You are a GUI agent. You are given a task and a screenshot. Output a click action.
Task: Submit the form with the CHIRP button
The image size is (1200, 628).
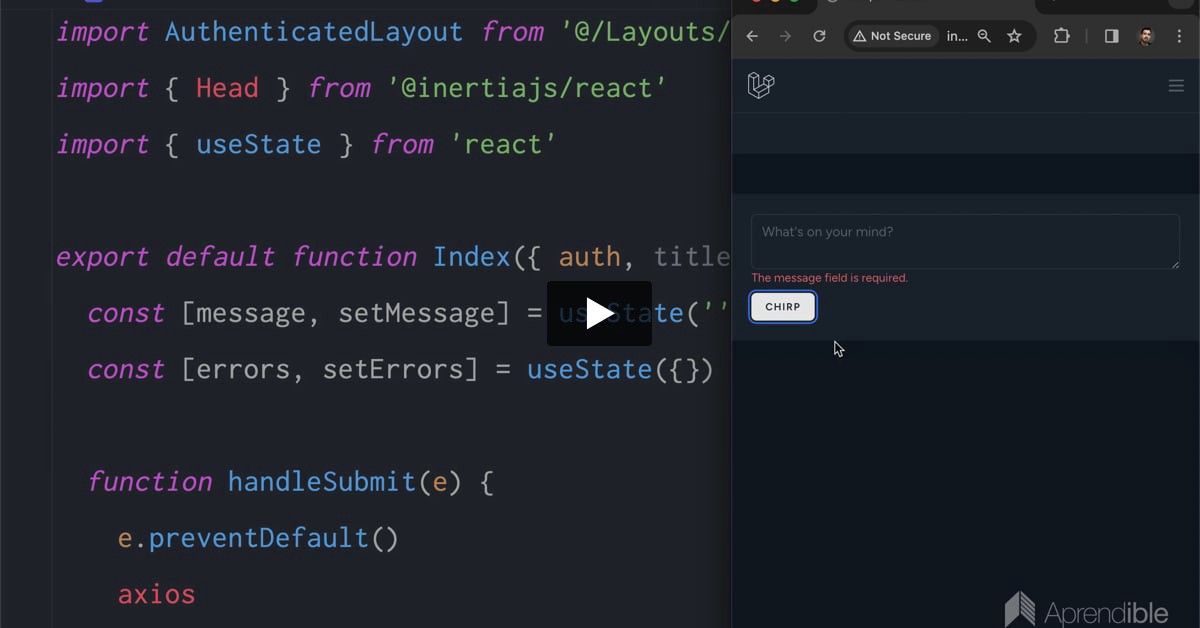pos(783,307)
